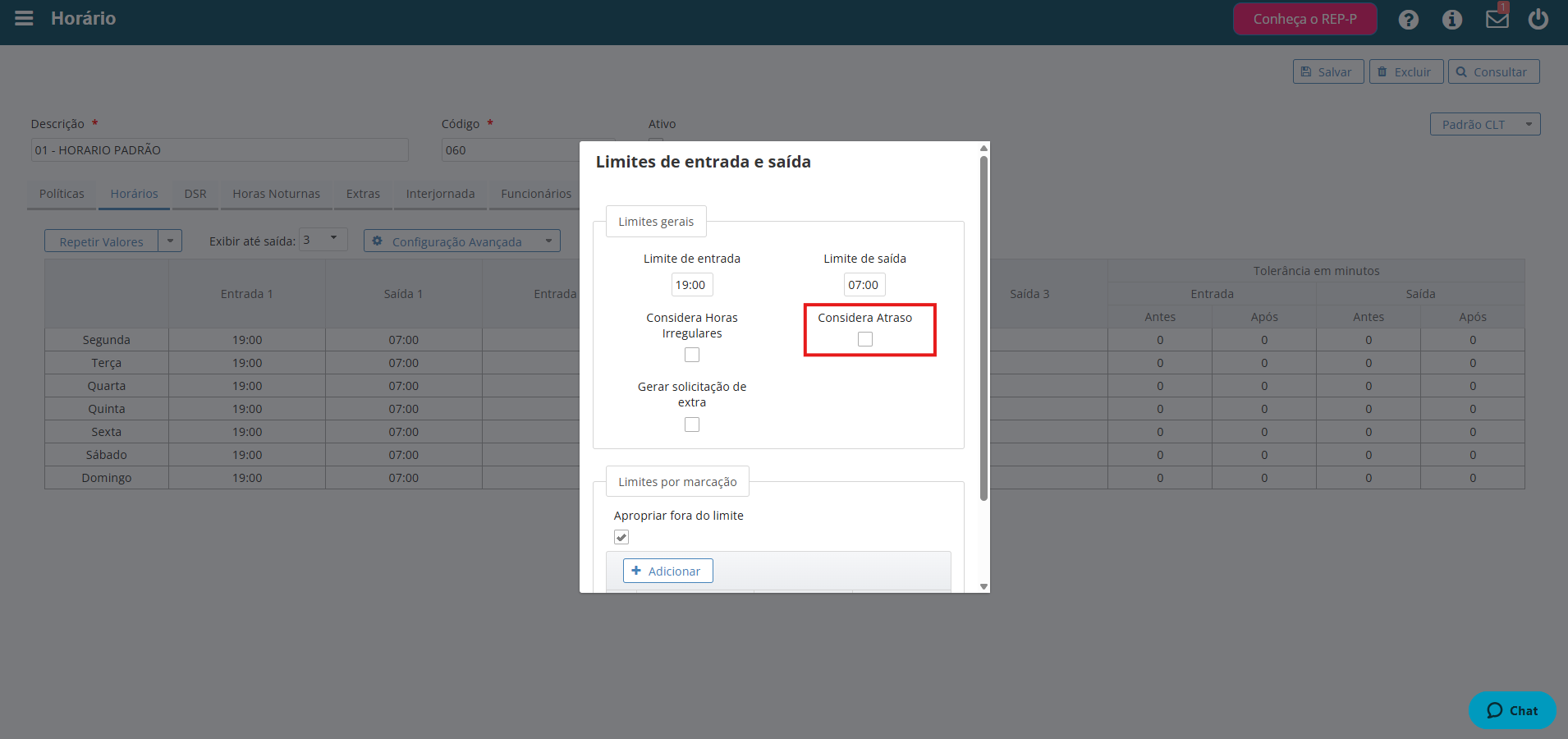Click the Saída 3 column header
This screenshot has width=1568, height=739.
1029,294
